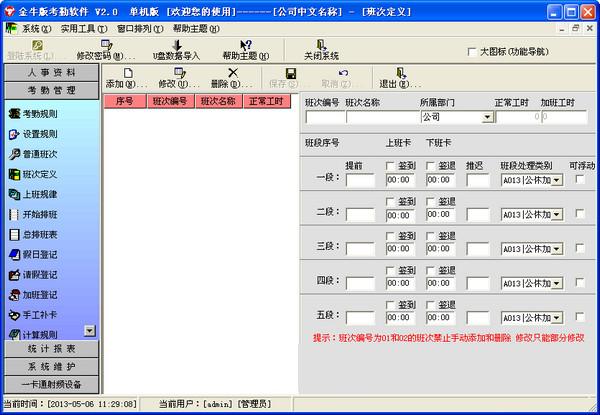Sort by 班次编号 column header
The height and width of the screenshot is (415, 600).
(x=170, y=101)
